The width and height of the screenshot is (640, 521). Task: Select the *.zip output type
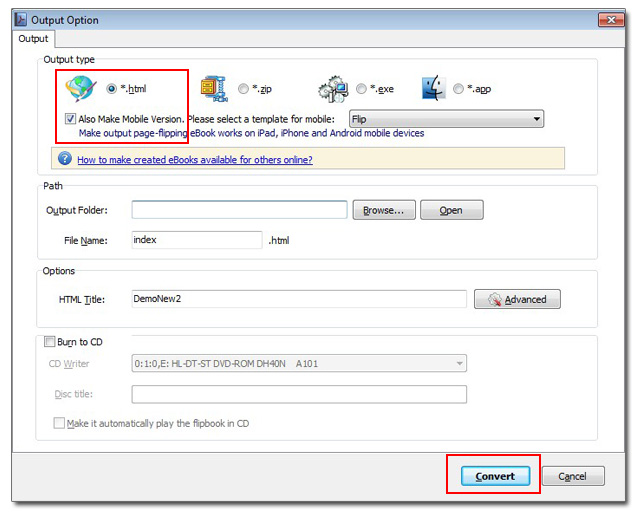243,89
